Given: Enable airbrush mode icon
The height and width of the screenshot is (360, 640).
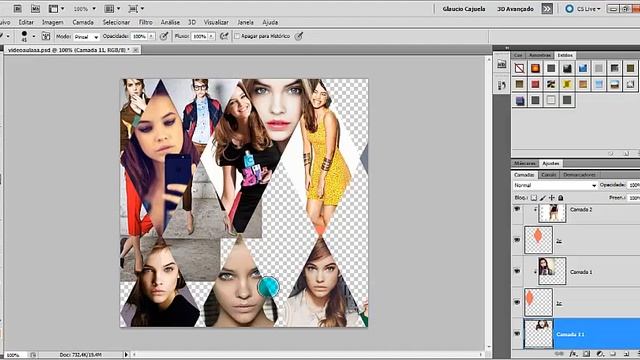Looking at the screenshot, I should (224, 36).
